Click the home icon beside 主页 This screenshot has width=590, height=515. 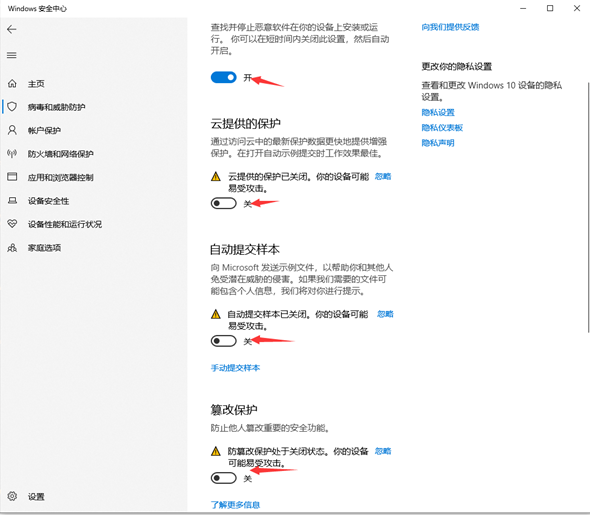tap(12, 84)
